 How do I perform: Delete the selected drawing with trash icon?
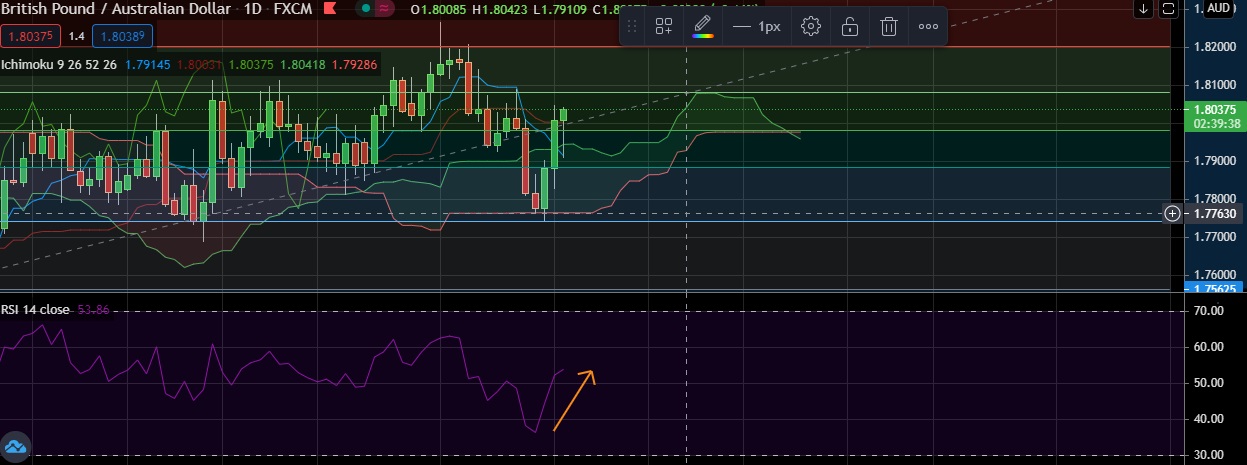[x=888, y=27]
